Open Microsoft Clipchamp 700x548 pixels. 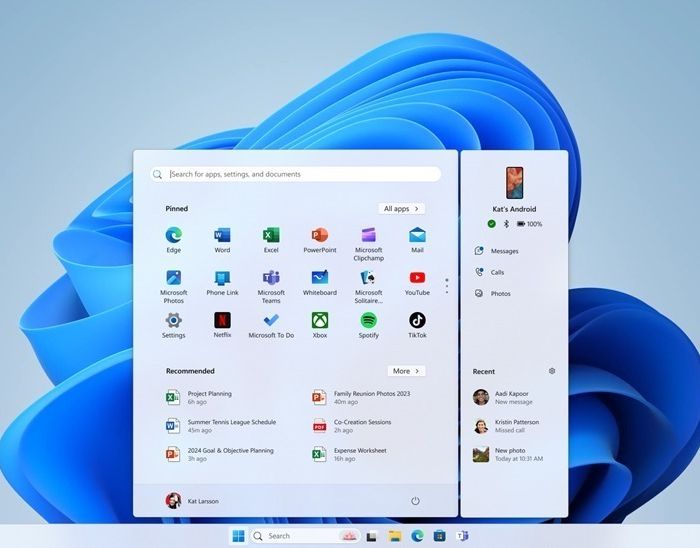coord(368,244)
